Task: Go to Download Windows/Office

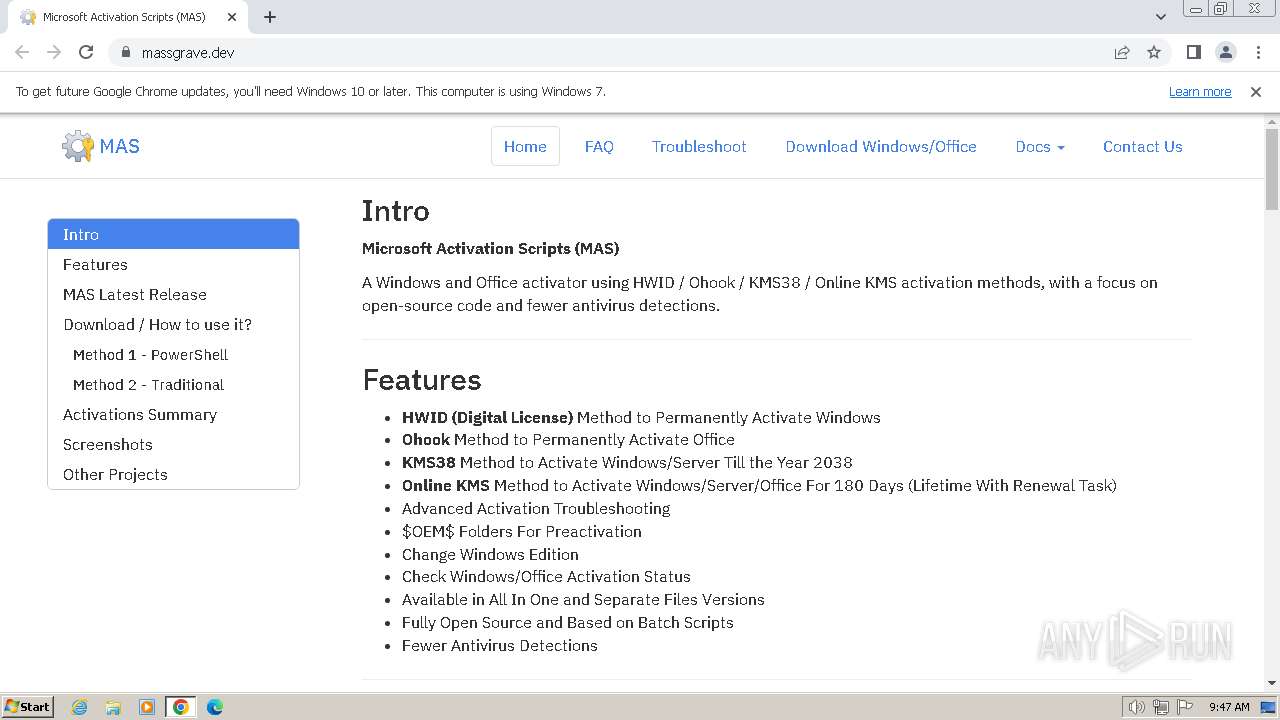Action: [881, 146]
